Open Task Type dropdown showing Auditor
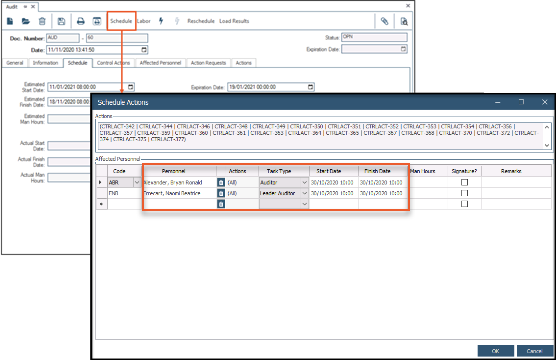Viewport: 556px width, 360px height. (304, 182)
